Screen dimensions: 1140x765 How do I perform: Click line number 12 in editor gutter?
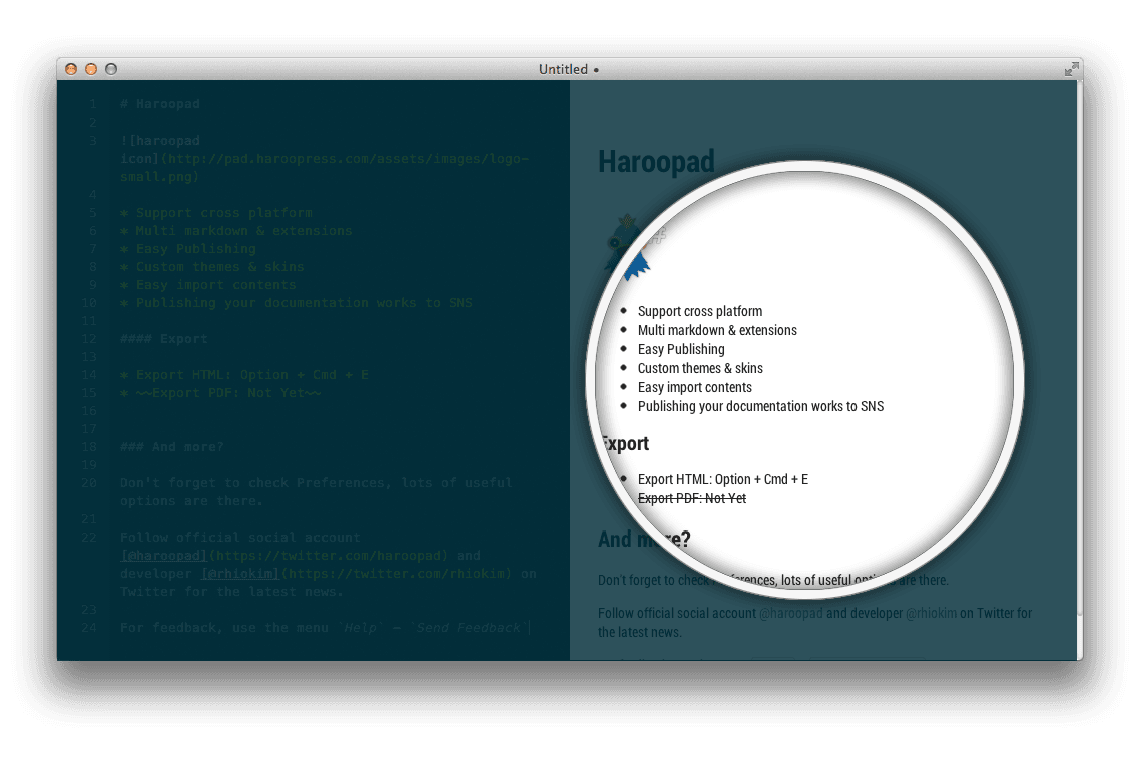coord(89,338)
